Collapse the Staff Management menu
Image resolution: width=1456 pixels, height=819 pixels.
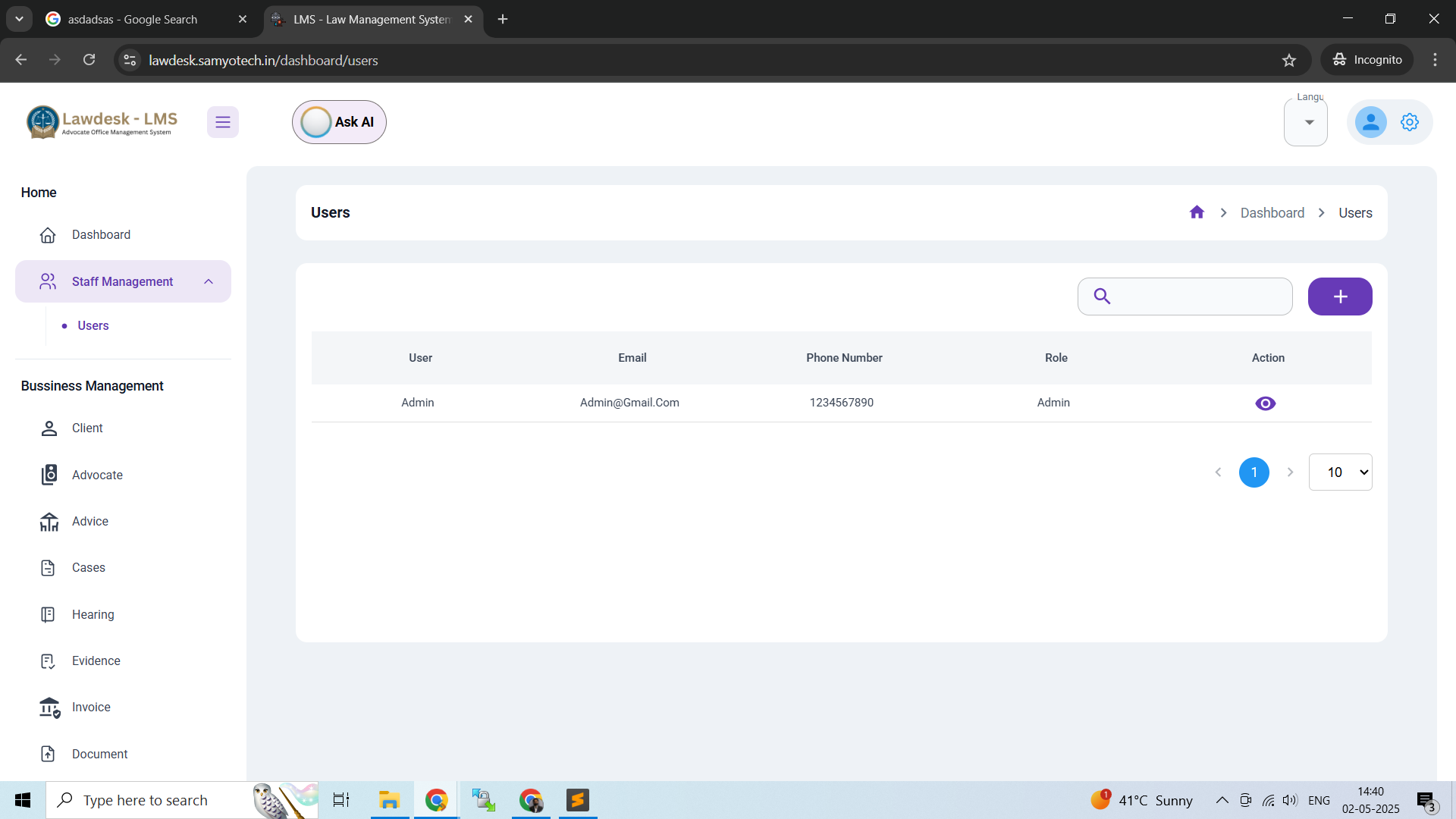click(209, 281)
